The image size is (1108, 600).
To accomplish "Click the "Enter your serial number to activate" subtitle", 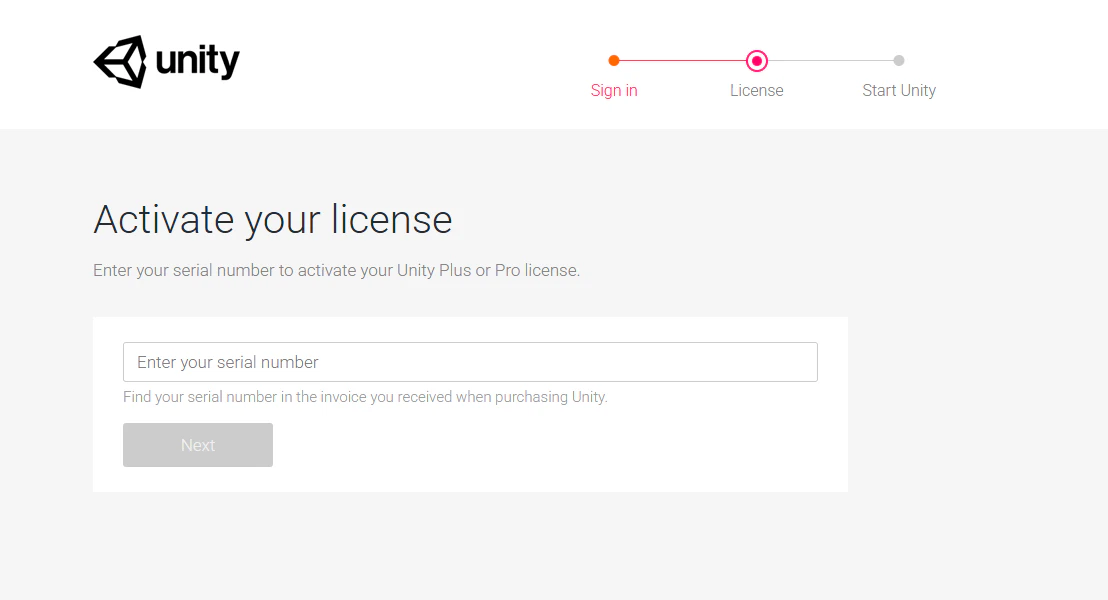I will [336, 271].
